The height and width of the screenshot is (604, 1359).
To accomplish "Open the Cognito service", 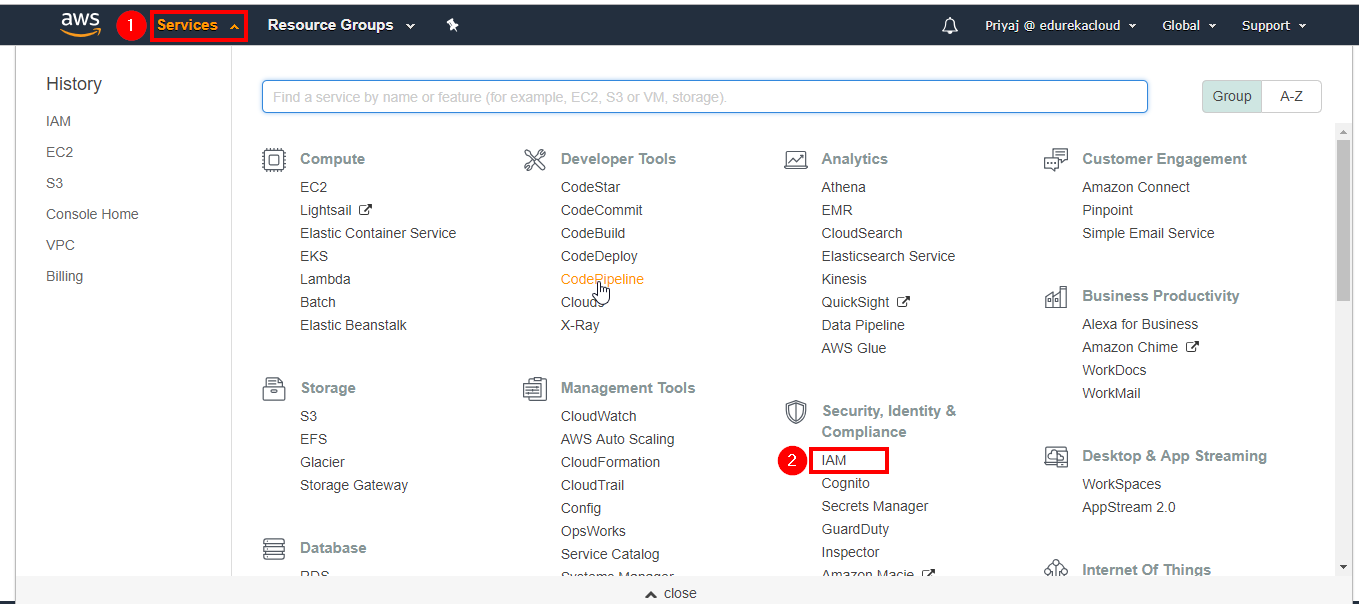I will (845, 483).
